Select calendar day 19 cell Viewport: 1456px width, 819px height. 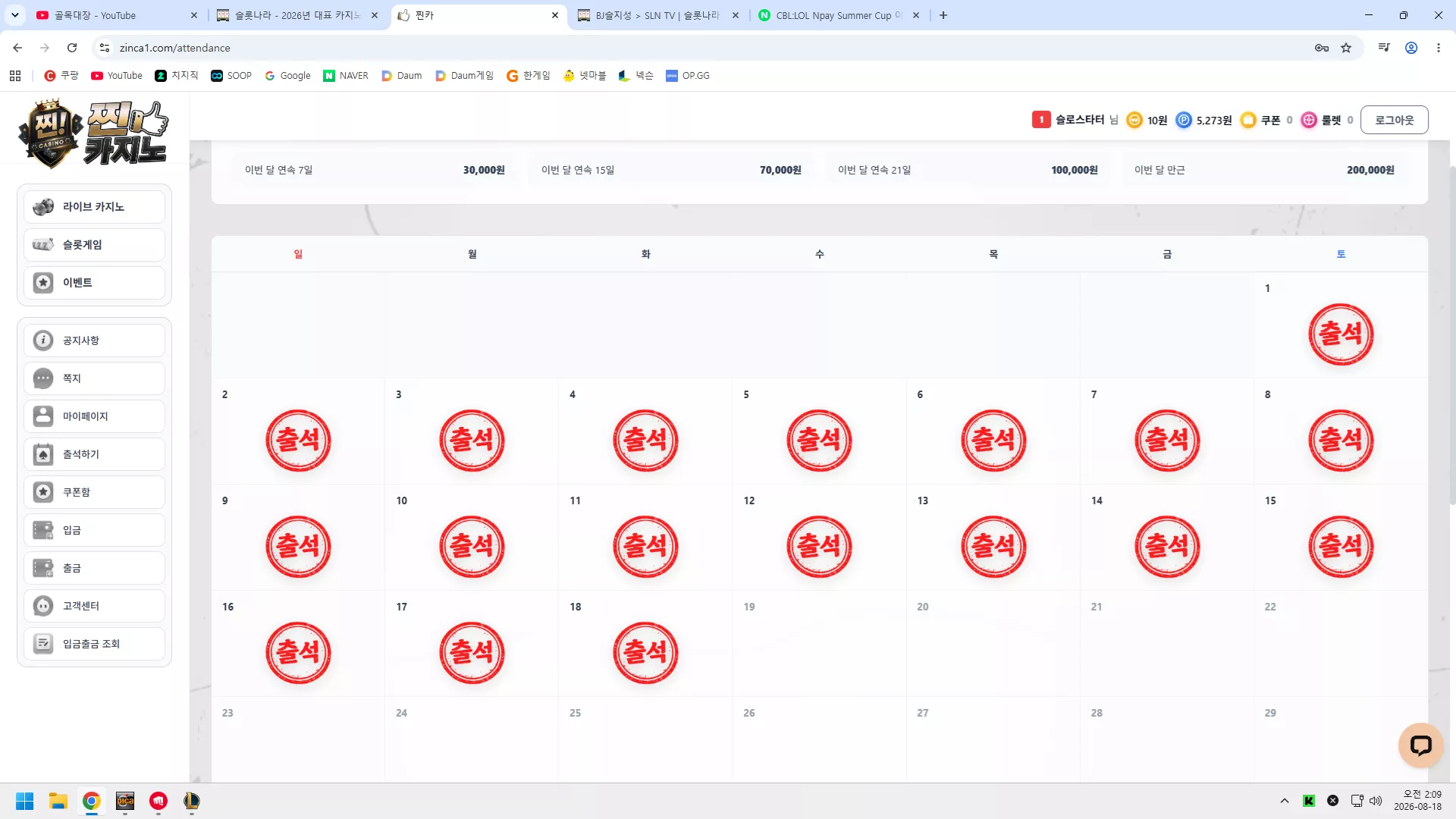click(x=819, y=644)
